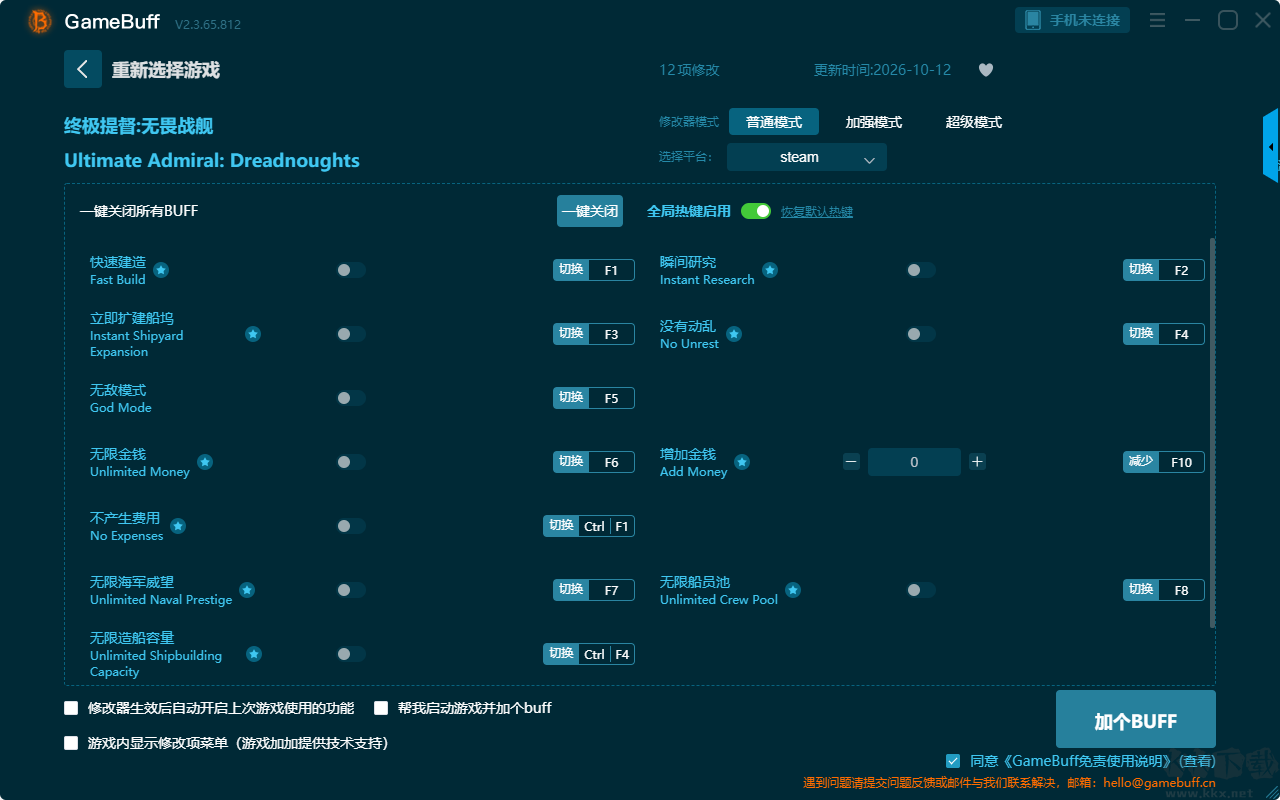Click Ctrl F4 hotkey for Shipbuilding Capacity
The image size is (1280, 800).
[589, 654]
